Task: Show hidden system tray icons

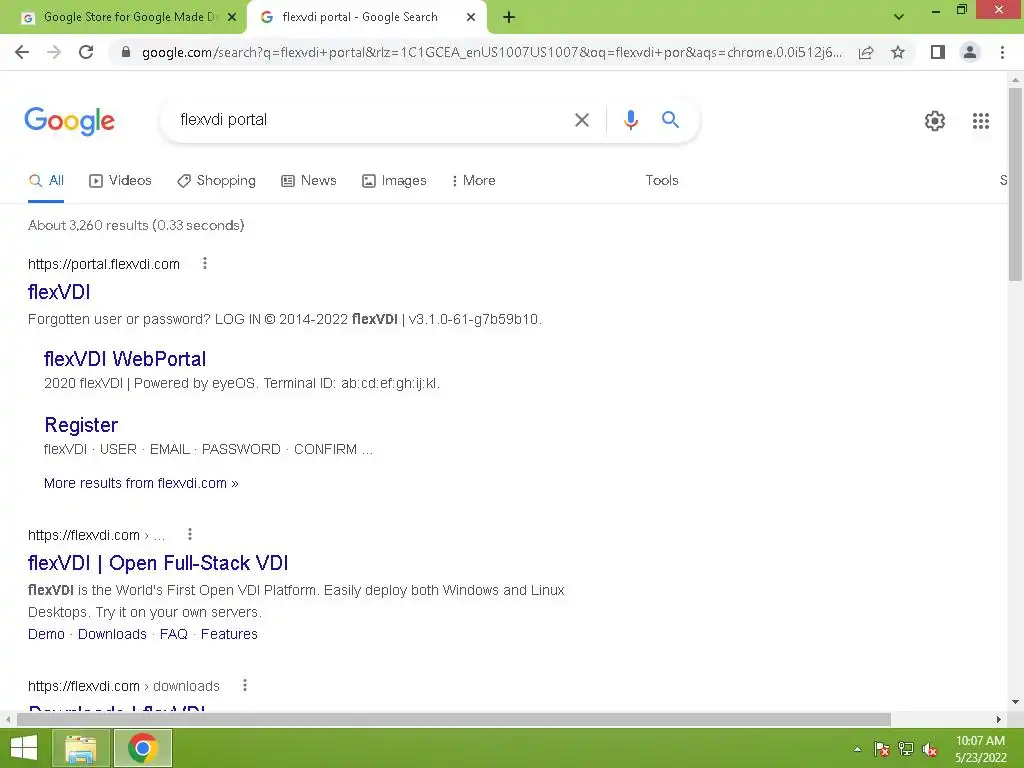Action: 857,749
